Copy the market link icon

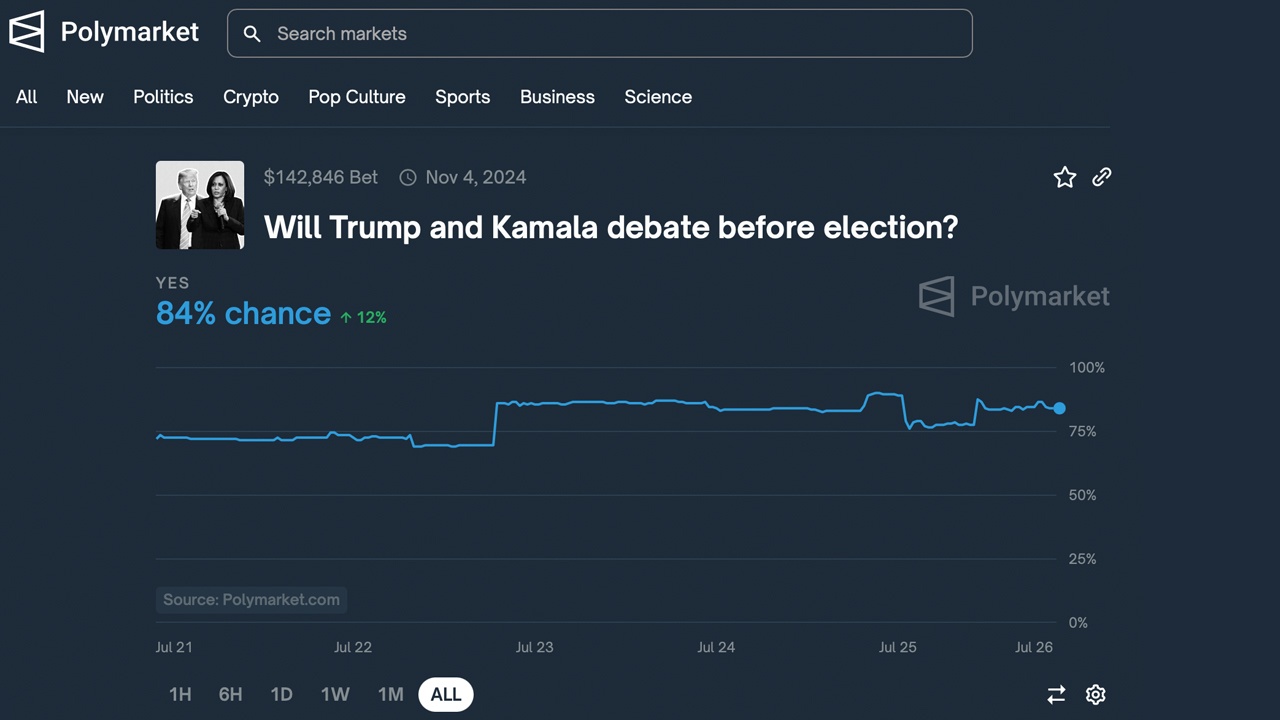[x=1101, y=177]
